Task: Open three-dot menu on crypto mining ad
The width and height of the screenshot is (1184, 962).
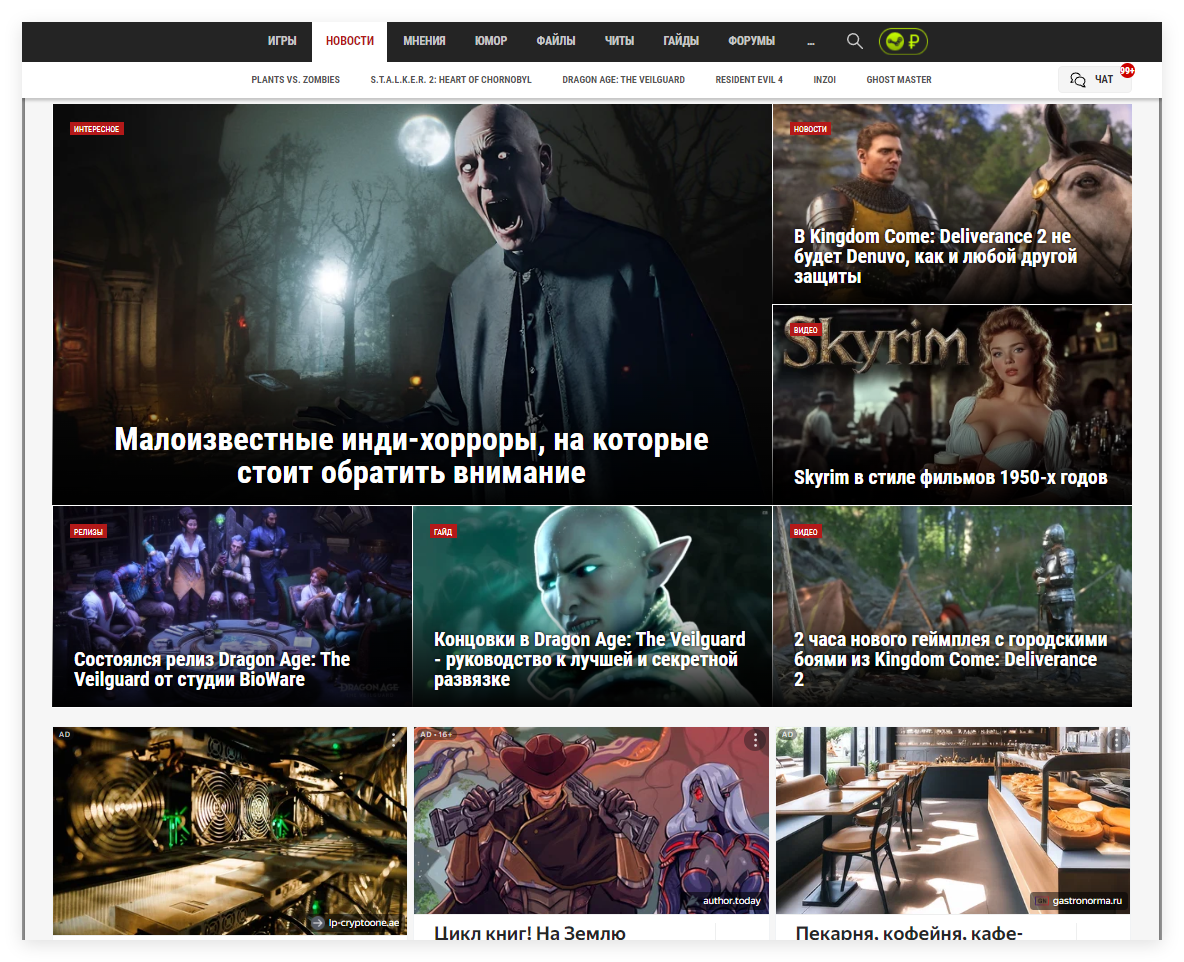Action: [x=394, y=740]
